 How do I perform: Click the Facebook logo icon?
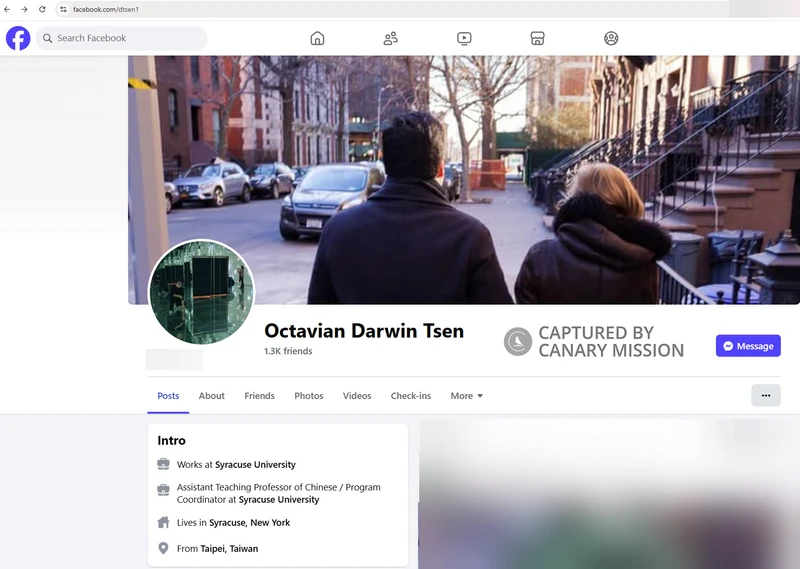click(x=18, y=38)
